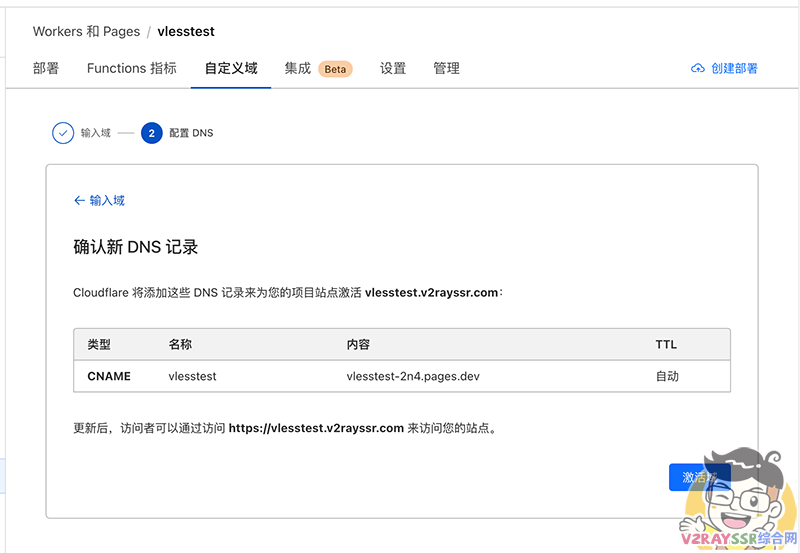800x553 pixels.
Task: Select the 自定义域 tab
Action: pyautogui.click(x=231, y=69)
